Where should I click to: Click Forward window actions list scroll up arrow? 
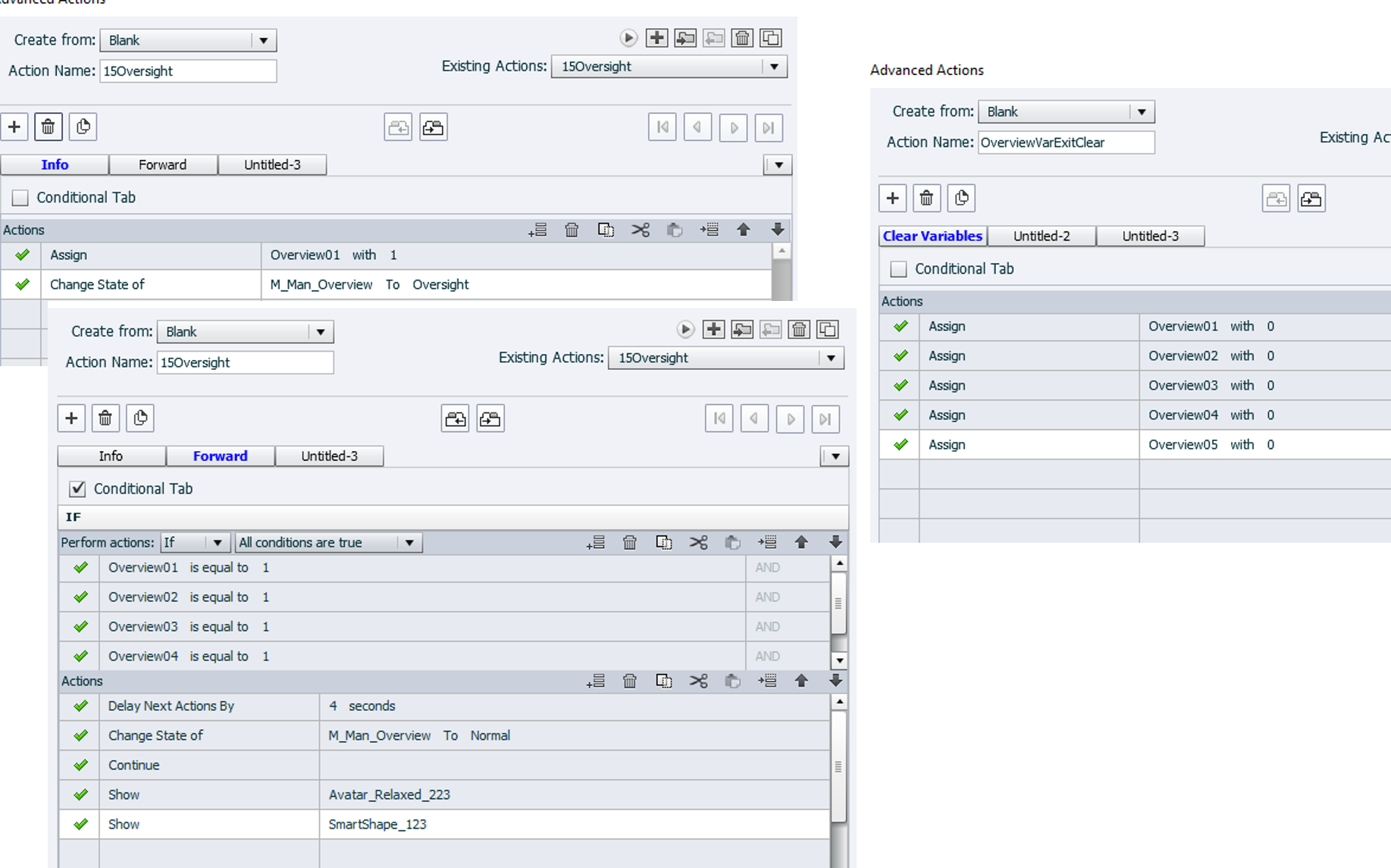tap(839, 702)
